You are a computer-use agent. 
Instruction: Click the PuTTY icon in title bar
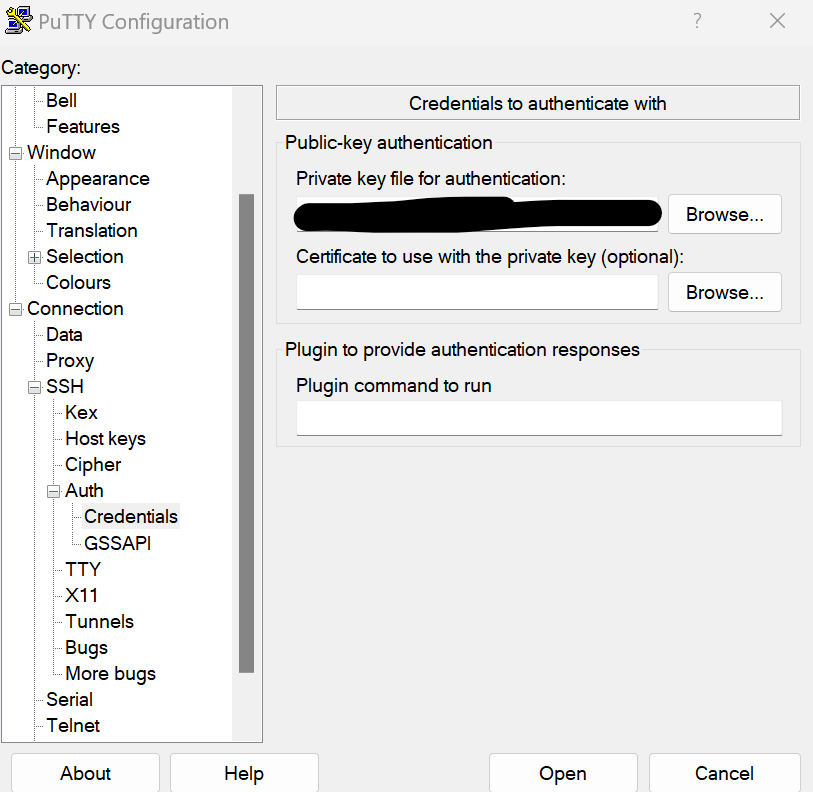tap(19, 21)
